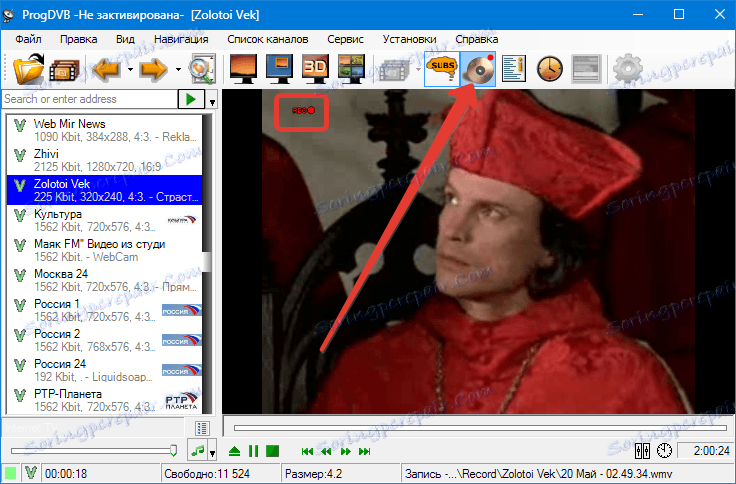The image size is (736, 484).
Task: Toggle subtitles with the SUBS icon
Action: (442, 69)
